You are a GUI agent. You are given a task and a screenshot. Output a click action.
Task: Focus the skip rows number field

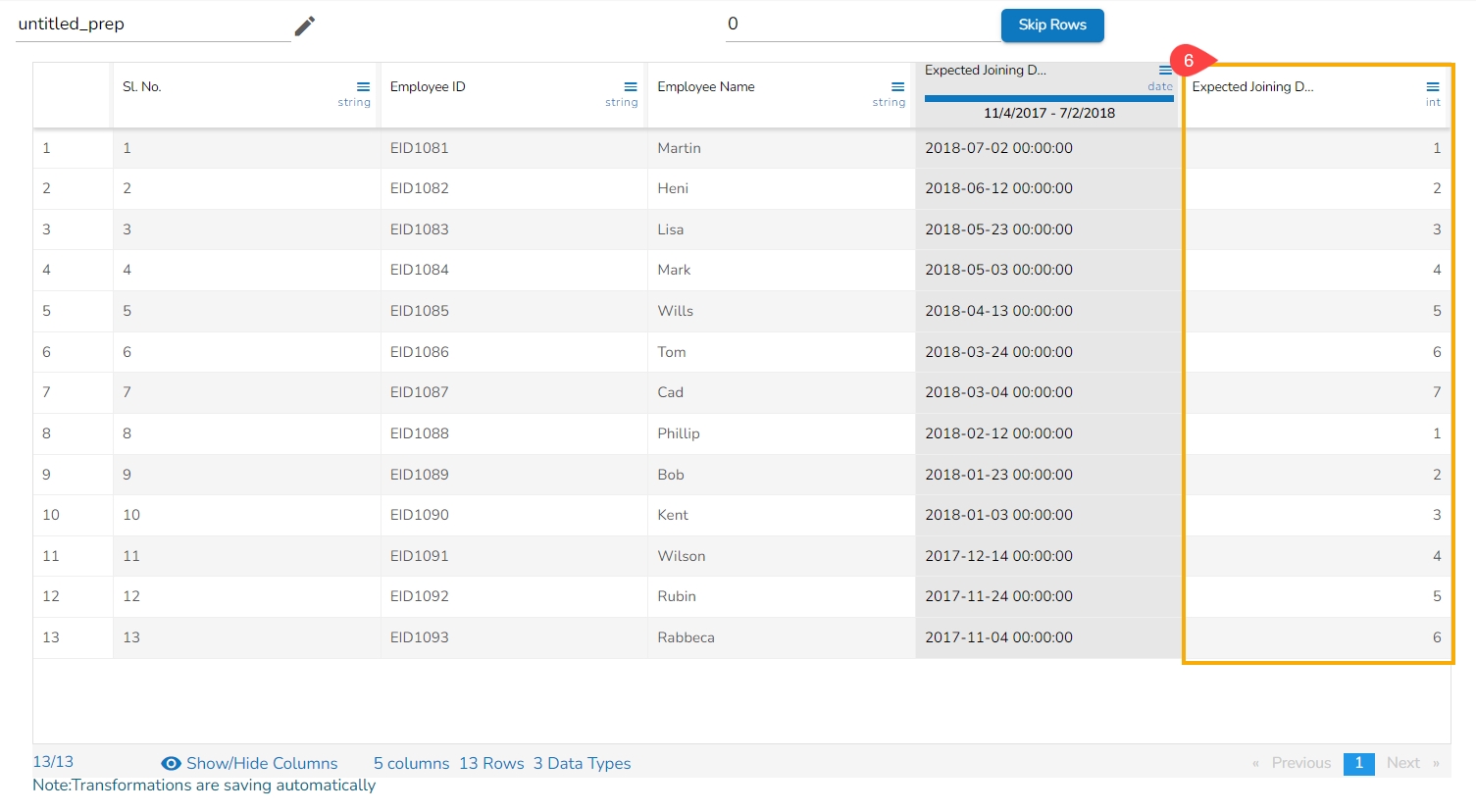tap(863, 25)
